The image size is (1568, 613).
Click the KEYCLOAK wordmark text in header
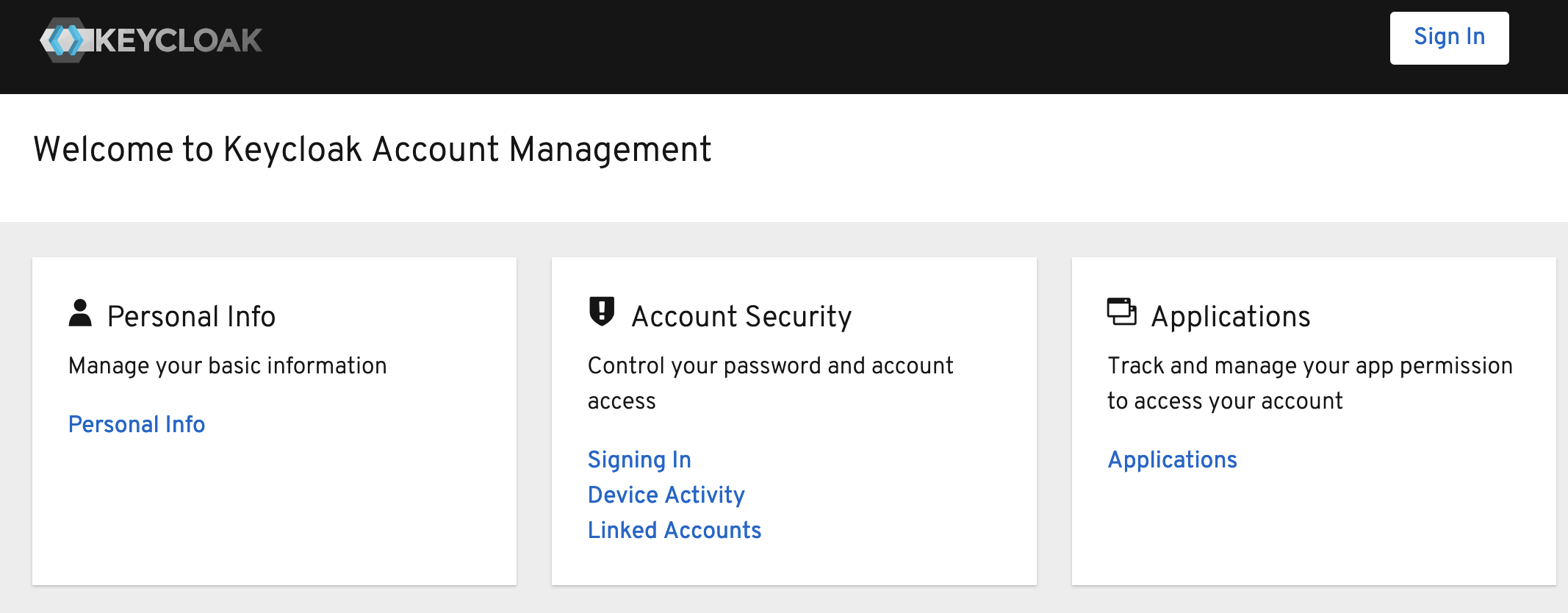point(179,40)
